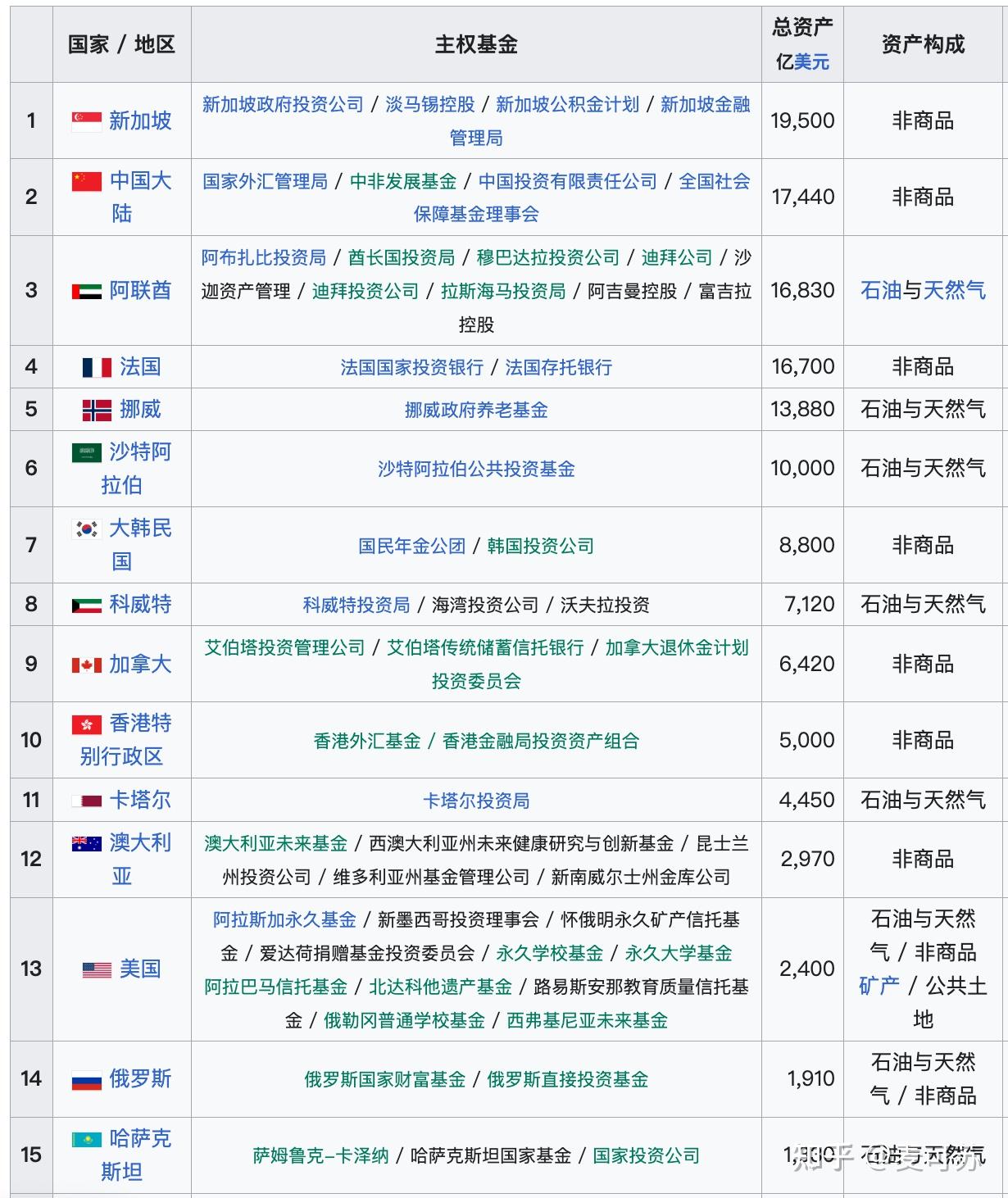Open 淡马锡控股 fund link
Image resolution: width=1008 pixels, height=1198 pixels.
(x=430, y=105)
